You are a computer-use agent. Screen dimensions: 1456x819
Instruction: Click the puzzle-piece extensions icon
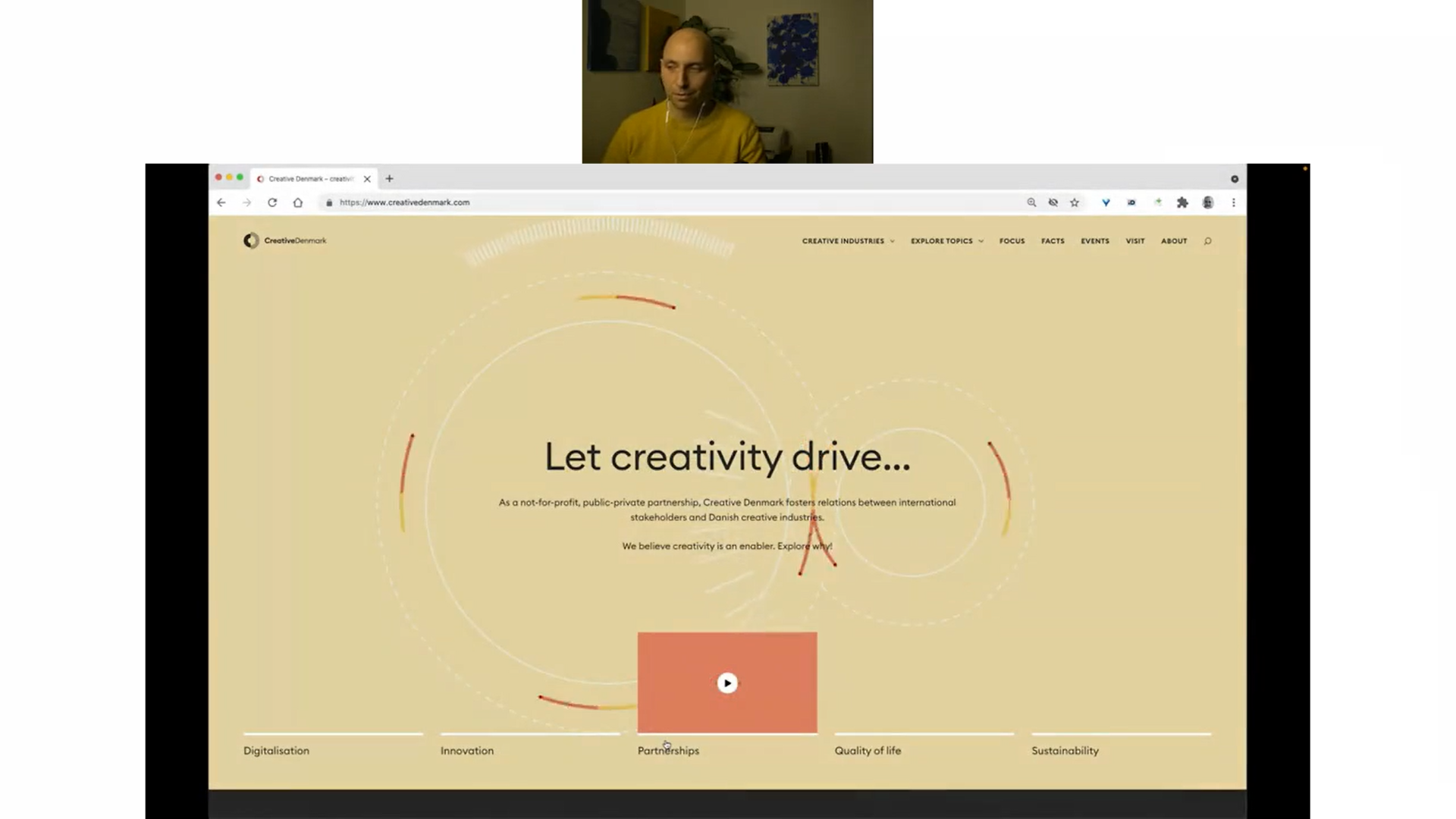pyautogui.click(x=1184, y=202)
